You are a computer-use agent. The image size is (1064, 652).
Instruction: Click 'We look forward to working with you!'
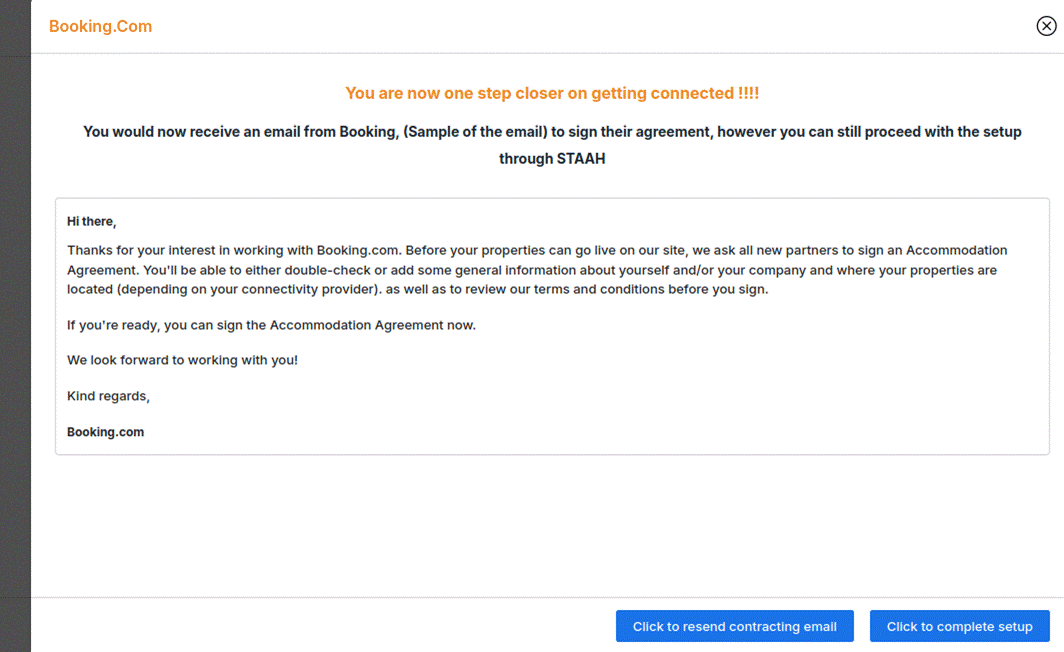point(182,360)
